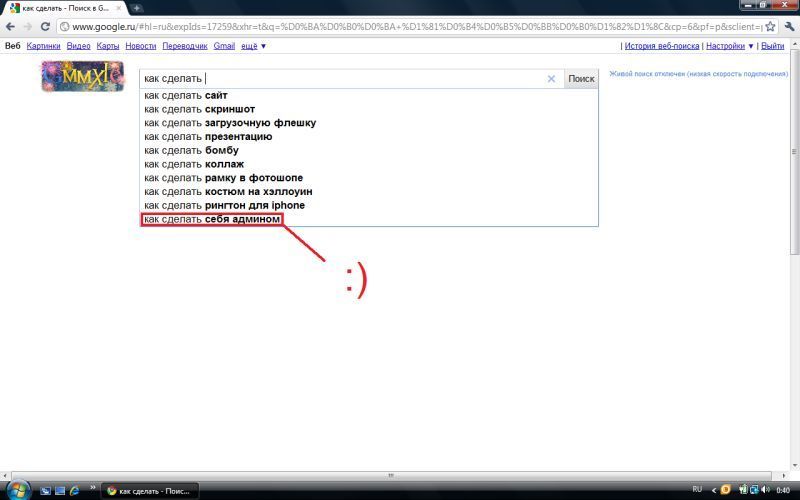
Task: Open the Windows Start menu orb
Action: [17, 489]
